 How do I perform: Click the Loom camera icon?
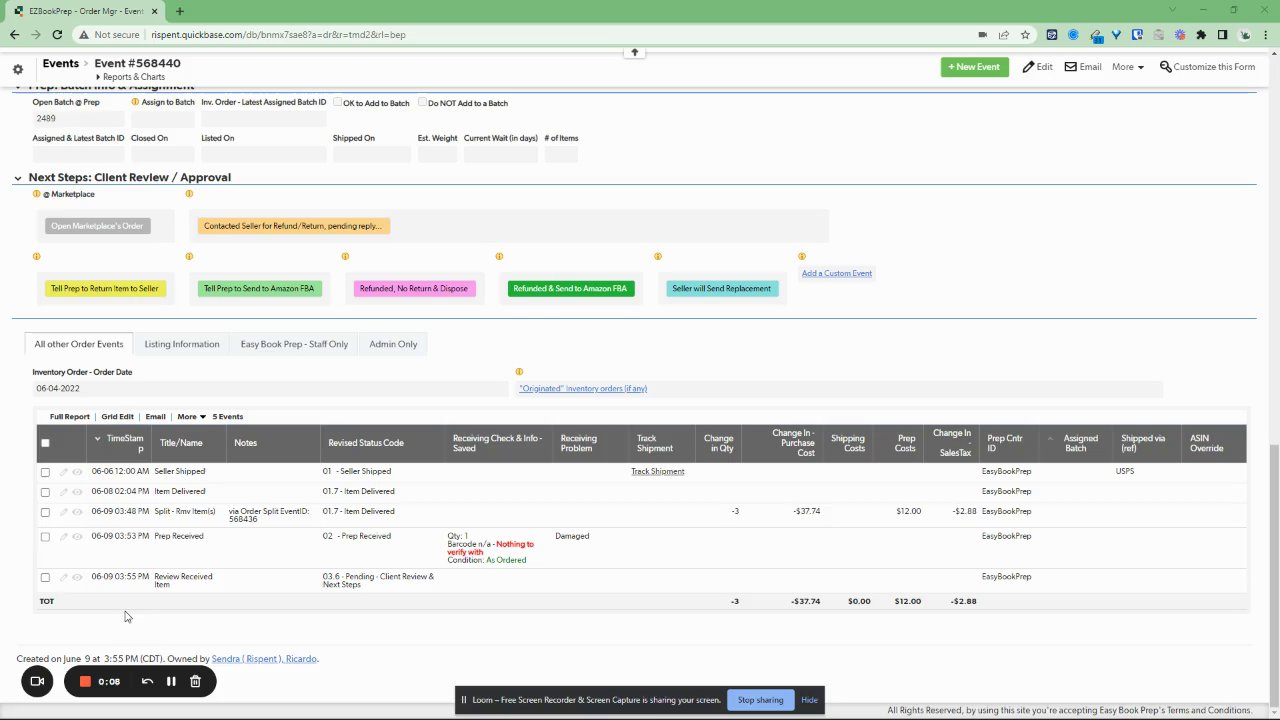point(37,682)
